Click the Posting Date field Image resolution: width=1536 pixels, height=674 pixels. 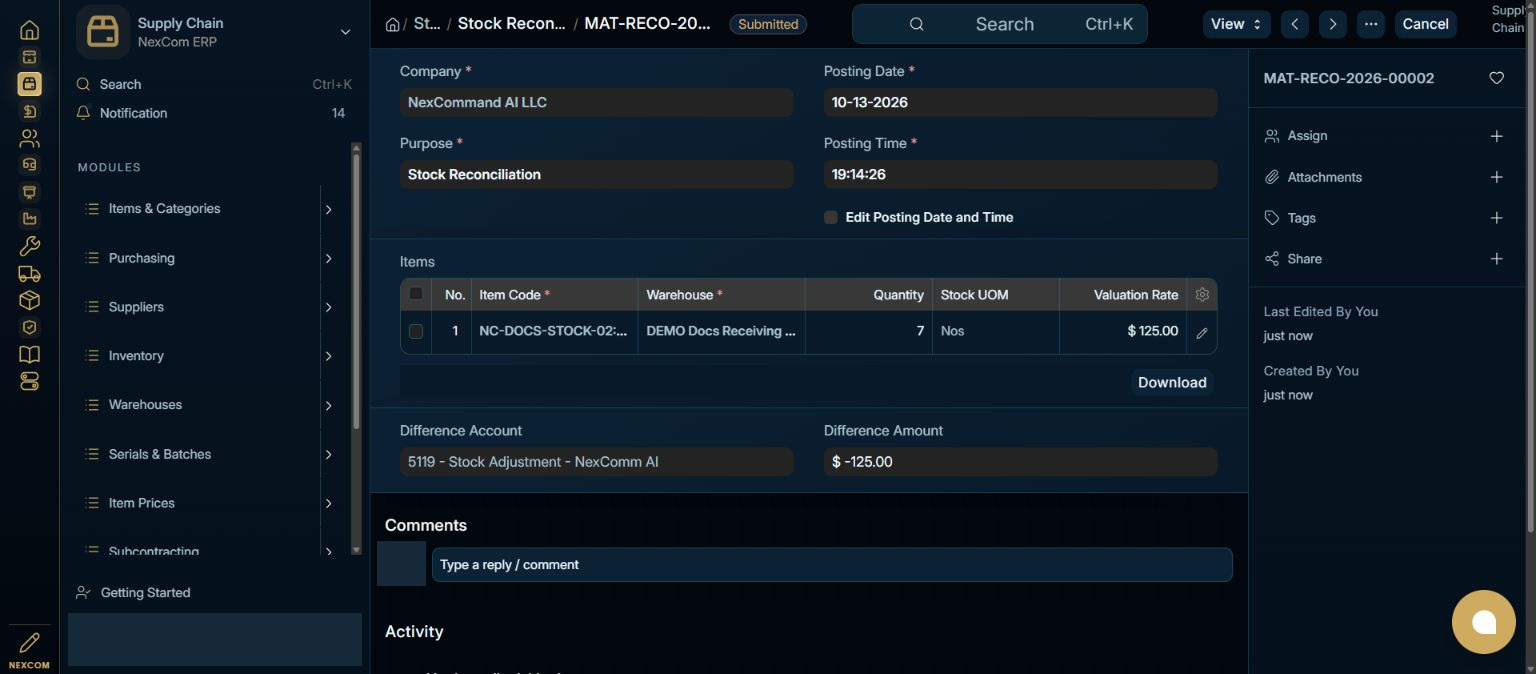(x=1020, y=102)
